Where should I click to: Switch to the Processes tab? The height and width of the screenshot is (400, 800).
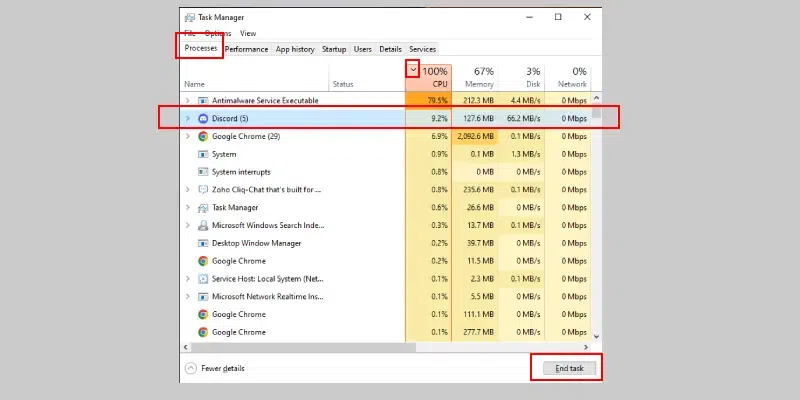201,48
